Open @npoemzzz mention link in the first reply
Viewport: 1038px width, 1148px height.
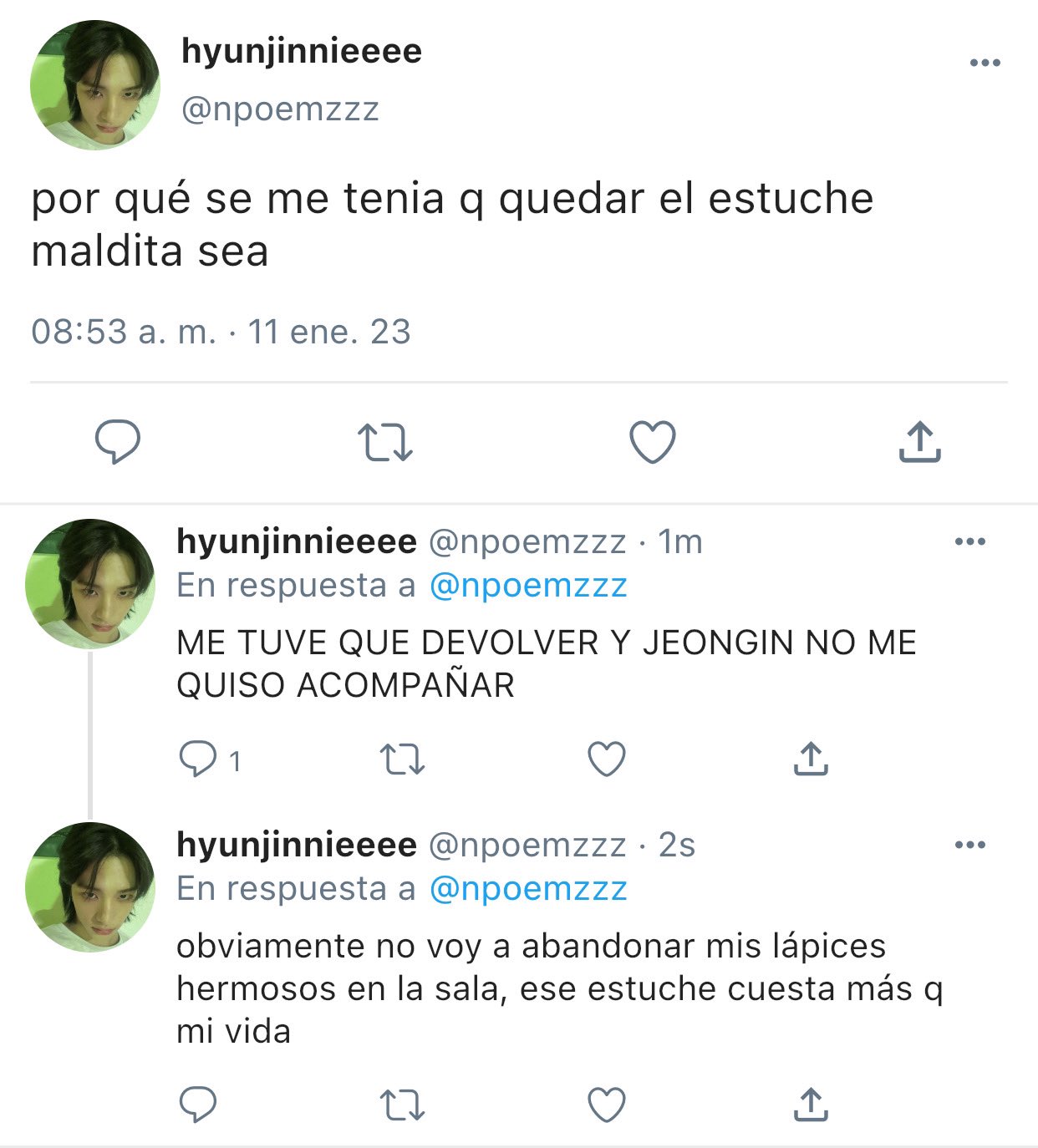[x=528, y=585]
